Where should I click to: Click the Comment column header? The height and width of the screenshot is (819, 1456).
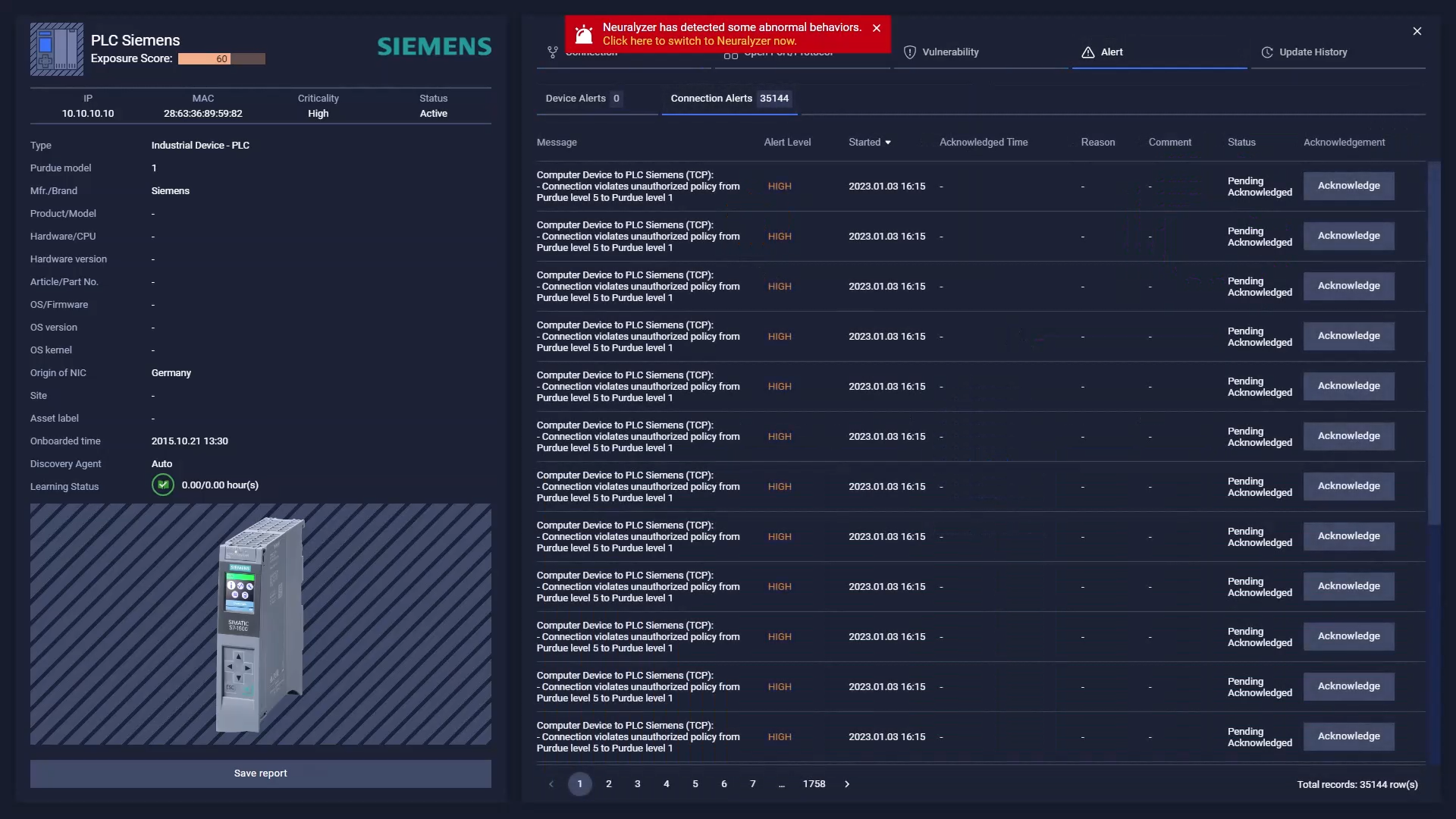click(x=1169, y=143)
